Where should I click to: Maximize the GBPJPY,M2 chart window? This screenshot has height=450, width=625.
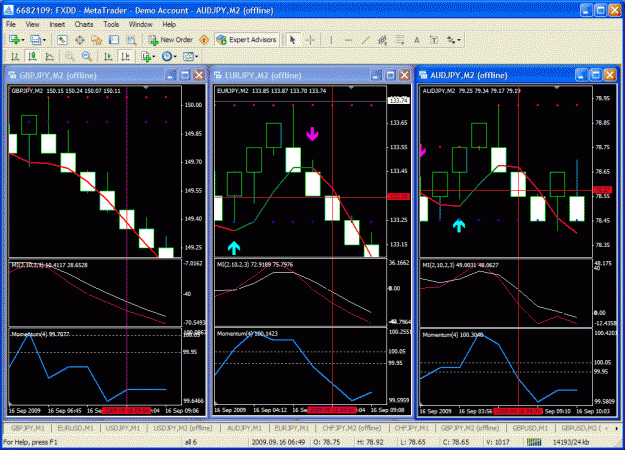[185, 75]
